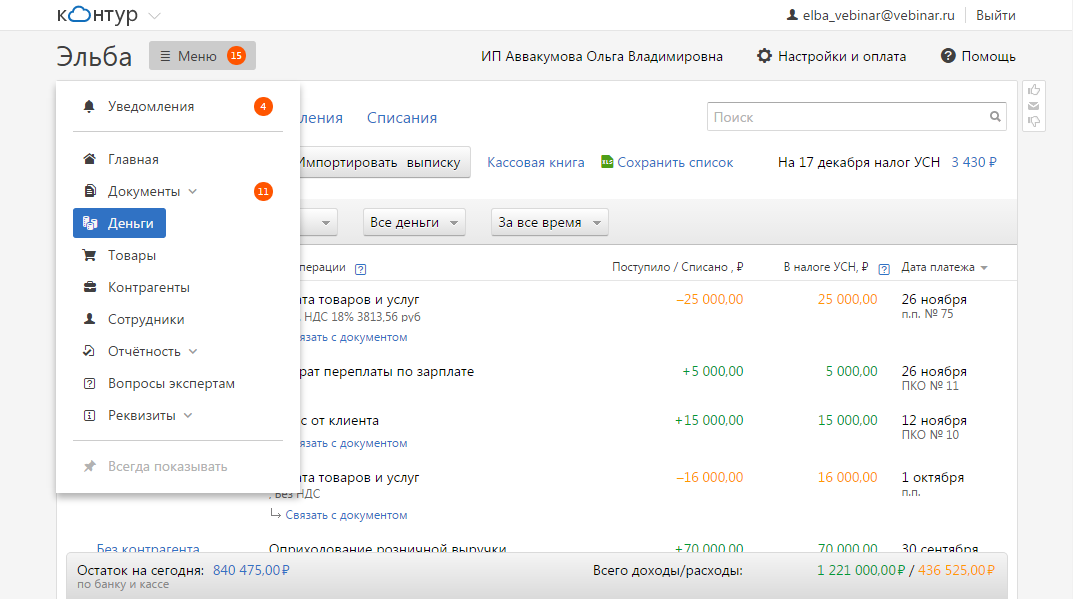This screenshot has height=599, width=1073.
Task: Click the –16 000,00 amount
Action: click(710, 477)
